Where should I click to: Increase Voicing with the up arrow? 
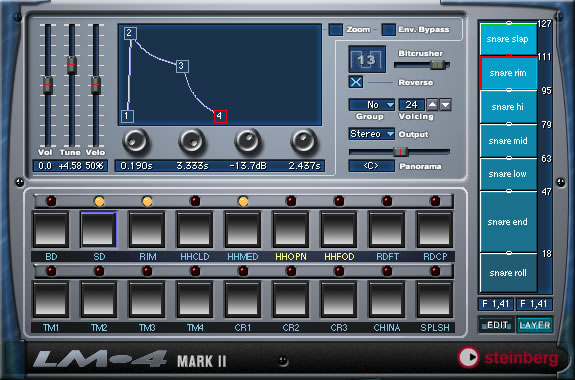pyautogui.click(x=432, y=105)
